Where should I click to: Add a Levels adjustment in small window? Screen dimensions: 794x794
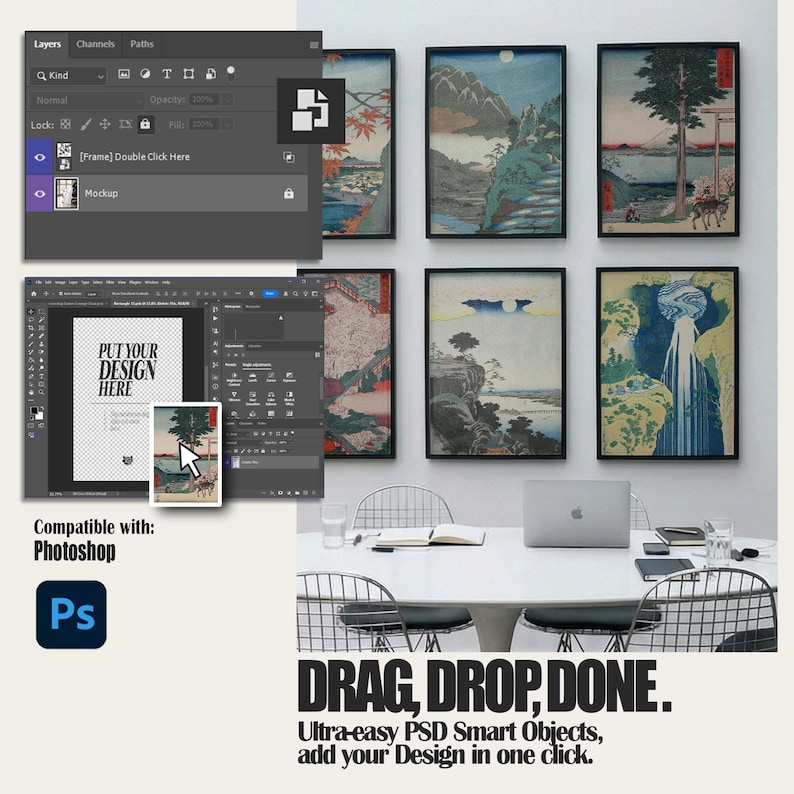click(x=253, y=377)
